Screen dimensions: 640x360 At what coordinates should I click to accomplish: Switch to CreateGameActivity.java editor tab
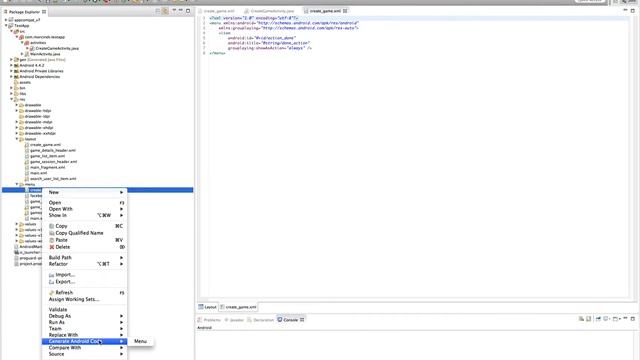(x=270, y=11)
